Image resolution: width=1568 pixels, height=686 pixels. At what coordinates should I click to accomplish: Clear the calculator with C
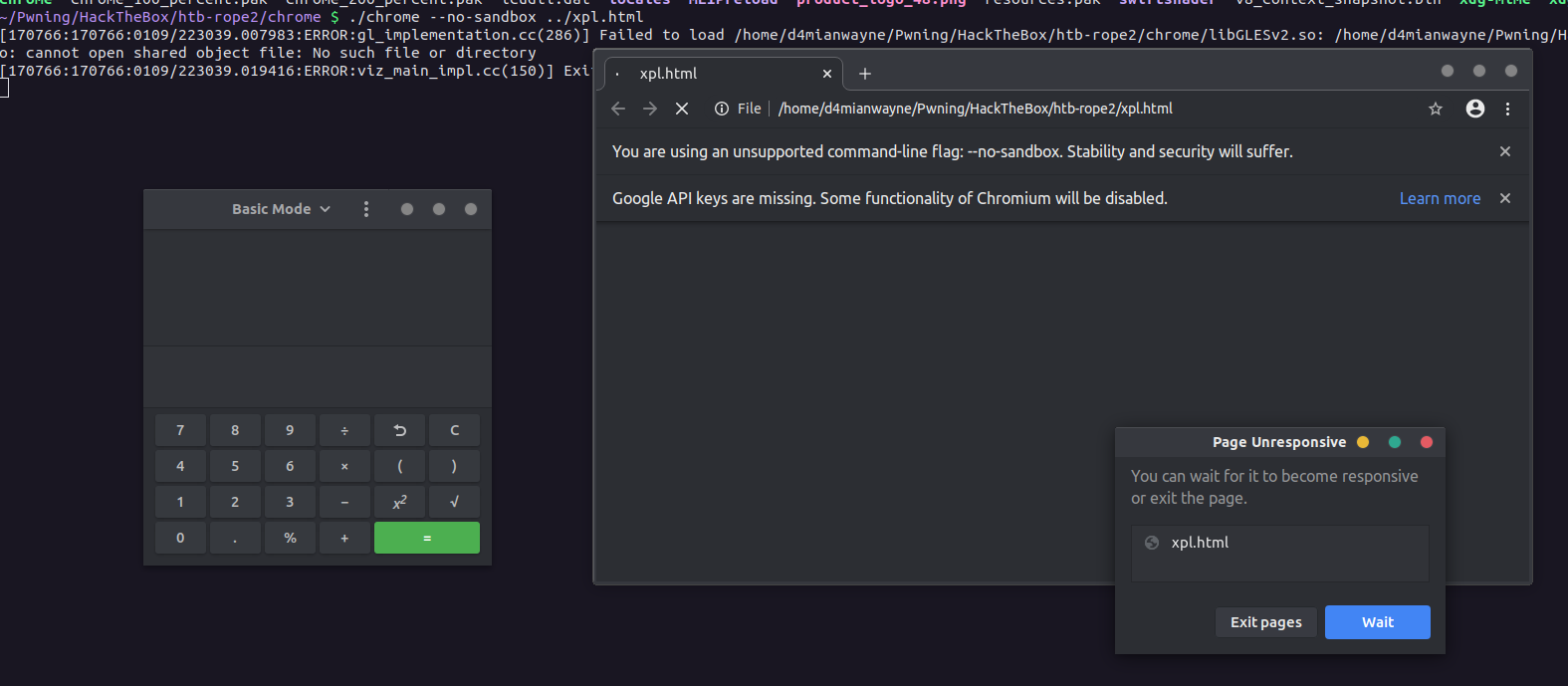(x=454, y=430)
